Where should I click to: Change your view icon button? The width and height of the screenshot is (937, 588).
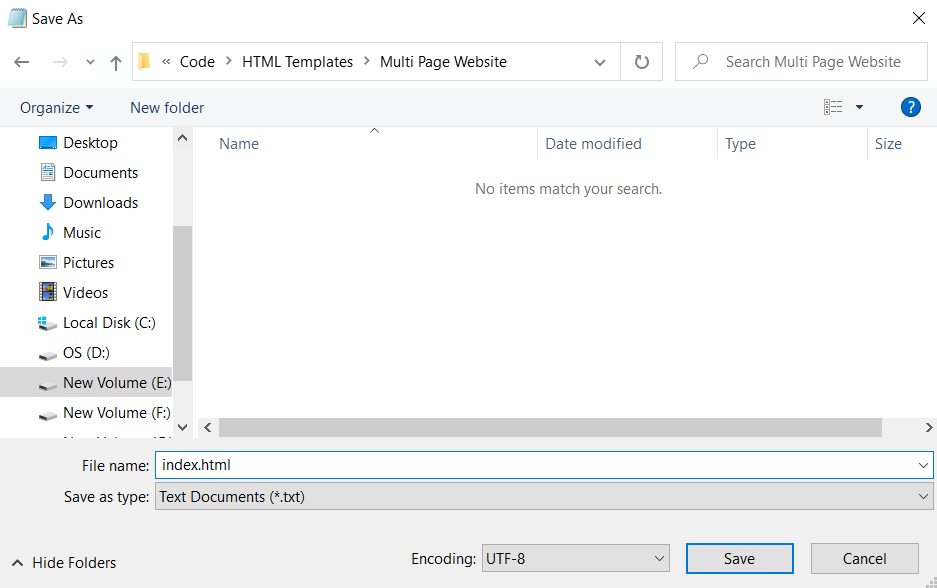click(832, 107)
